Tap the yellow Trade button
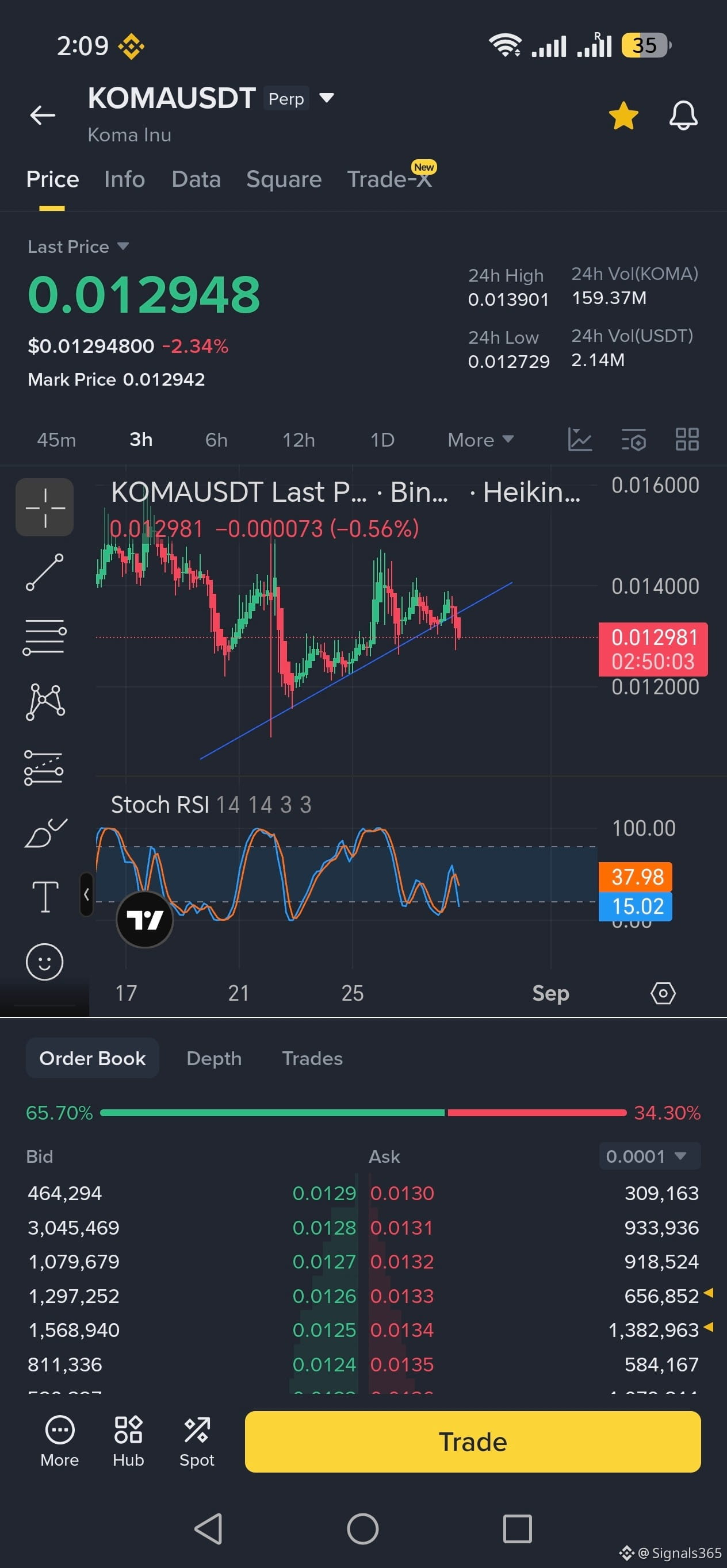Screen dimensions: 727x1568 pyautogui.click(x=472, y=1442)
